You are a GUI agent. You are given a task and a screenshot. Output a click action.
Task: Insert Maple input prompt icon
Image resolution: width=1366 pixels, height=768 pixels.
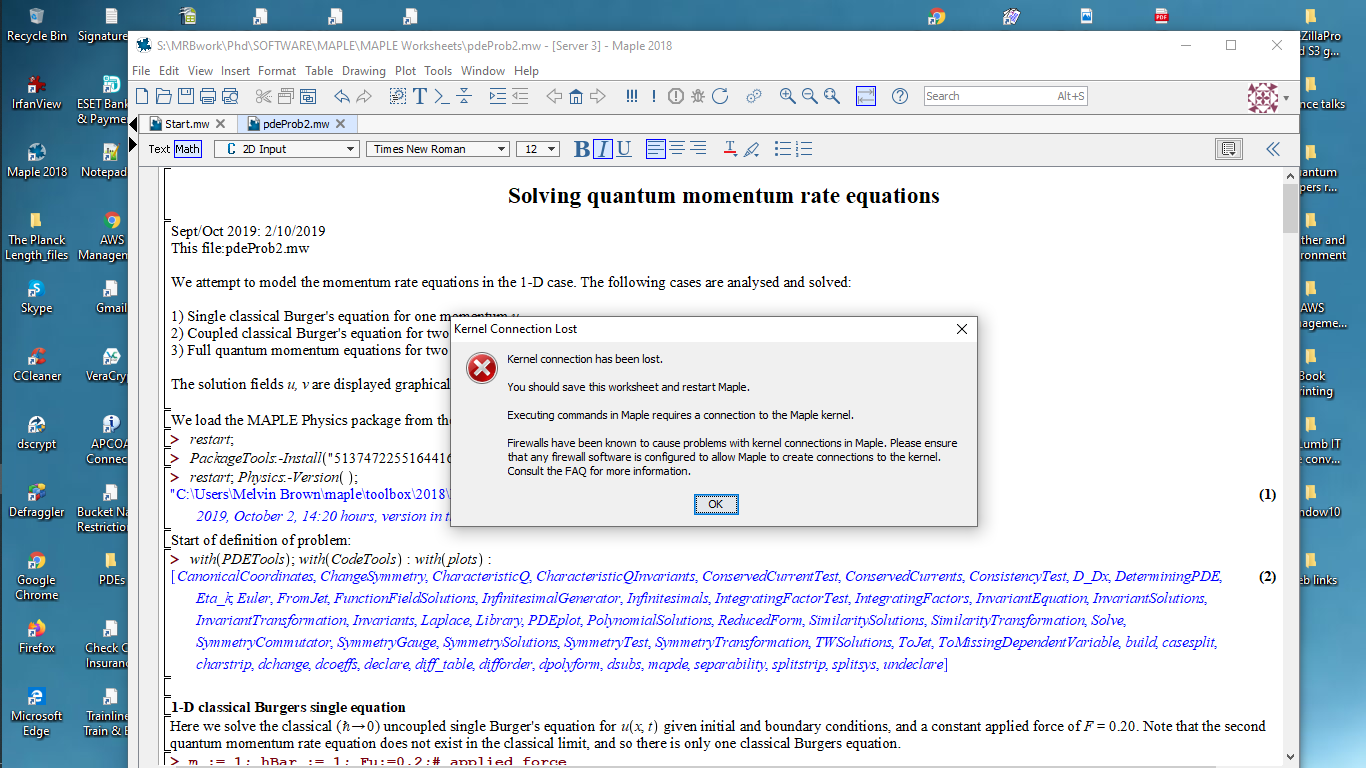pyautogui.click(x=441, y=96)
